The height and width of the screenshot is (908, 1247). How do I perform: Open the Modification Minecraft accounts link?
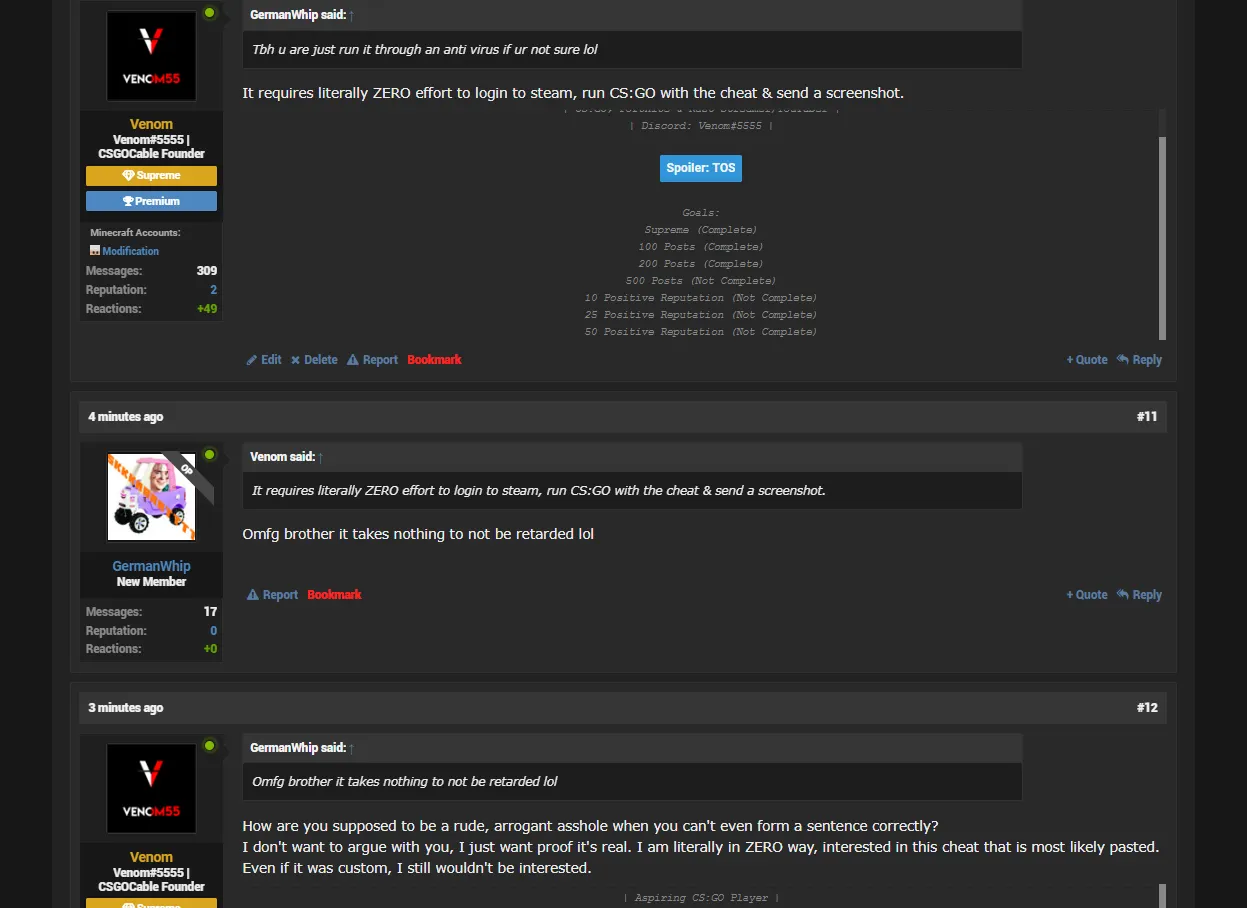point(130,251)
